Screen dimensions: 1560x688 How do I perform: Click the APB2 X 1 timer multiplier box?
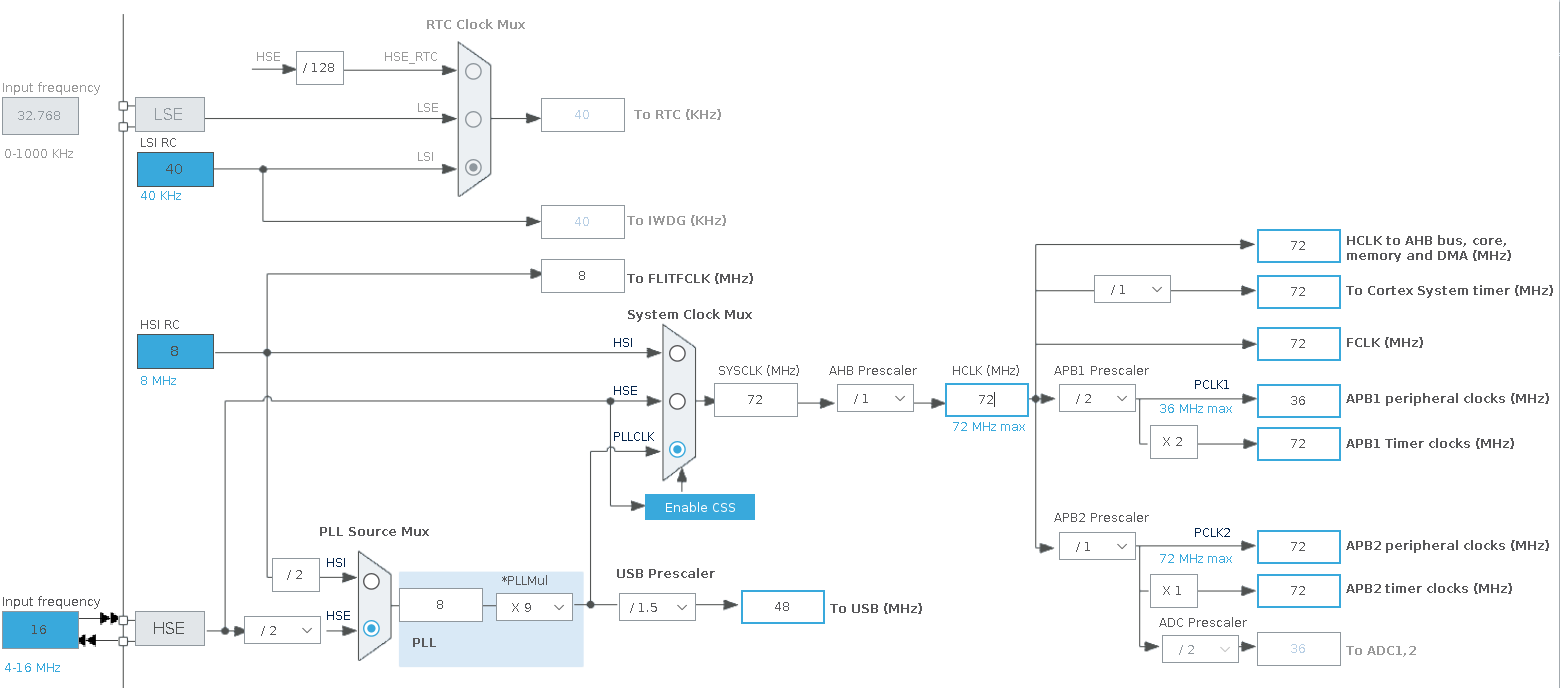[x=1173, y=590]
